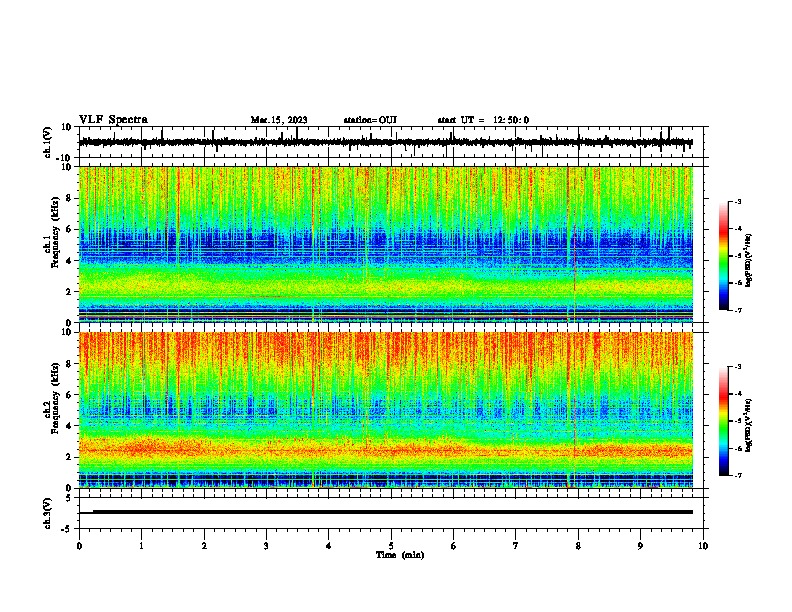The image size is (792, 612).
Task: Click the time axis tick label "5"
Action: click(391, 546)
